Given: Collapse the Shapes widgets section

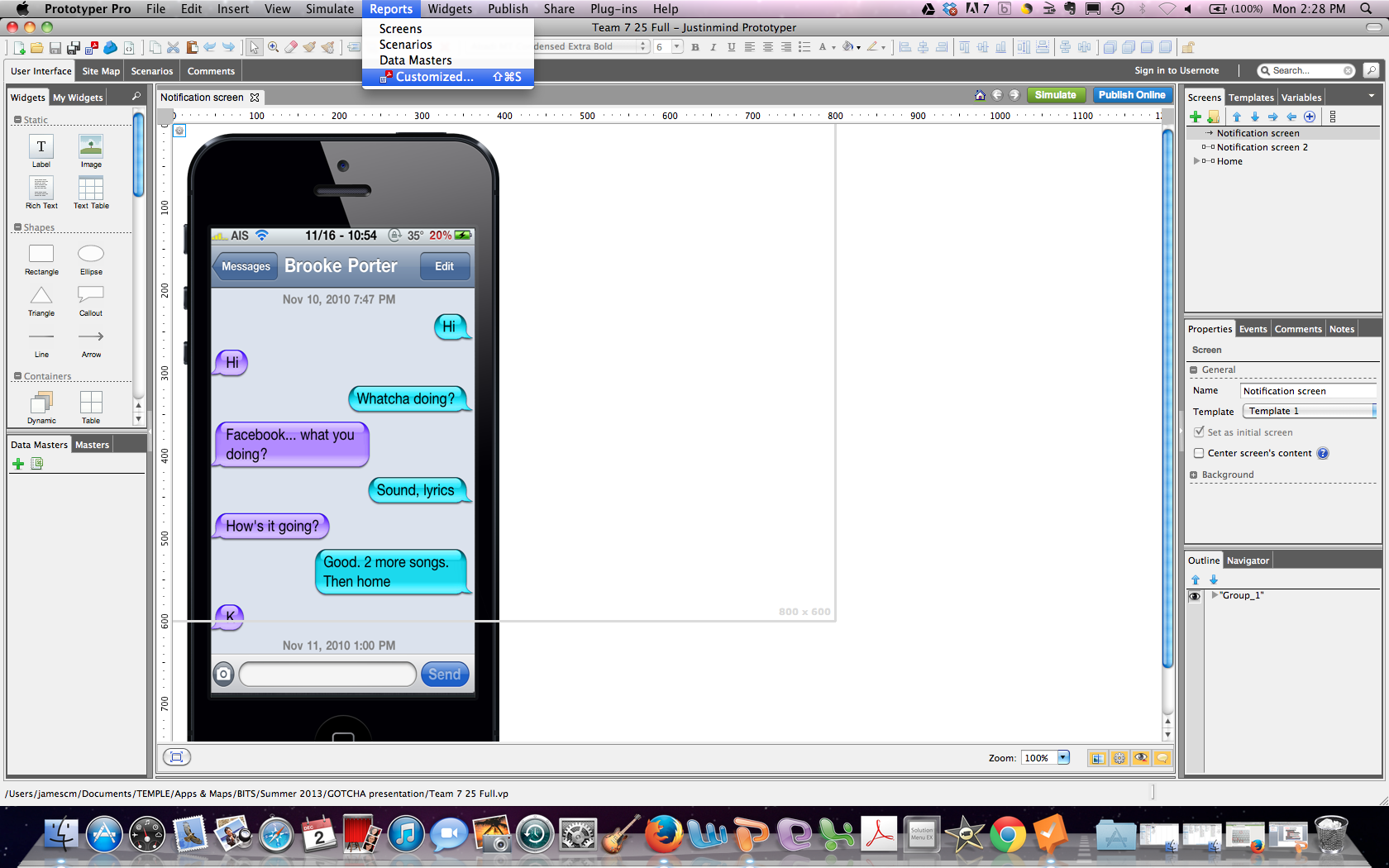Looking at the screenshot, I should click(x=17, y=227).
